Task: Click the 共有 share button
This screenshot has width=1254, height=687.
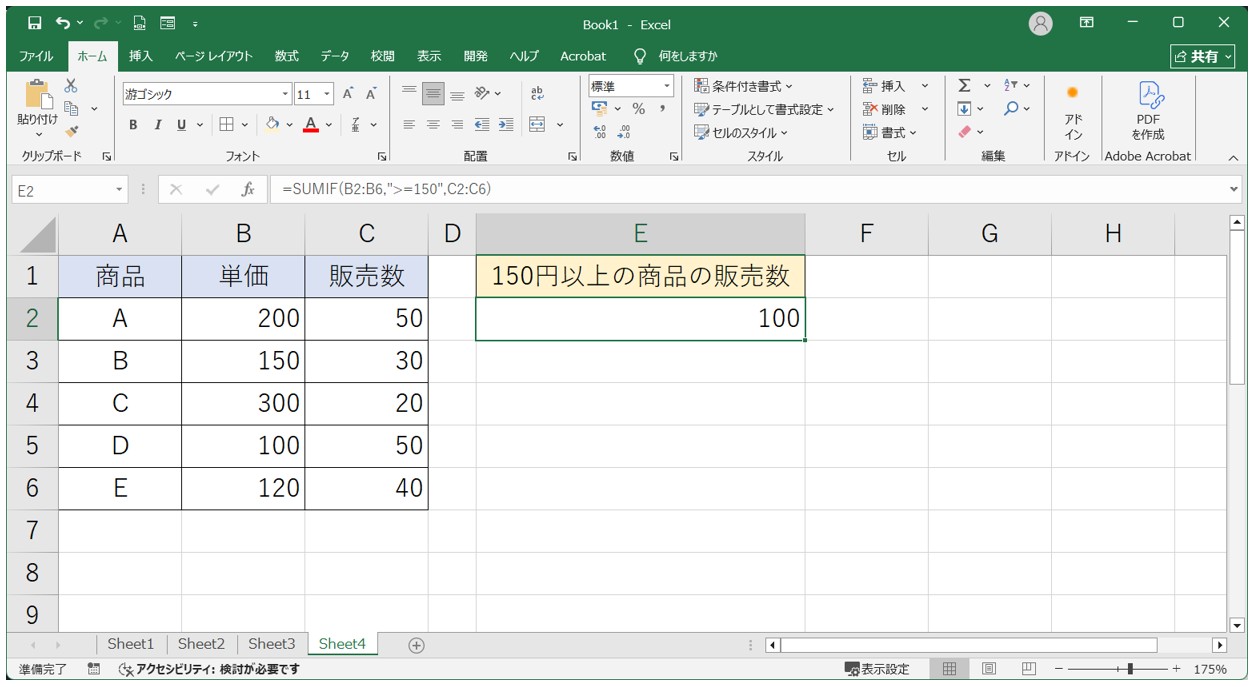Action: click(1201, 56)
